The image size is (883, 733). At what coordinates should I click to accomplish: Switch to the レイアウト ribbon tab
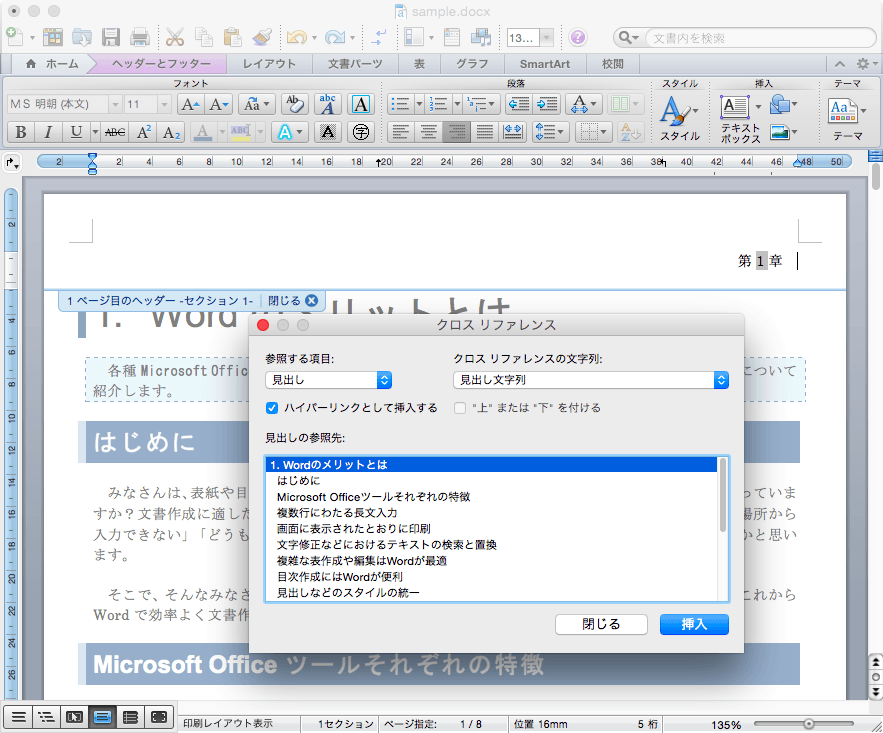pyautogui.click(x=269, y=64)
